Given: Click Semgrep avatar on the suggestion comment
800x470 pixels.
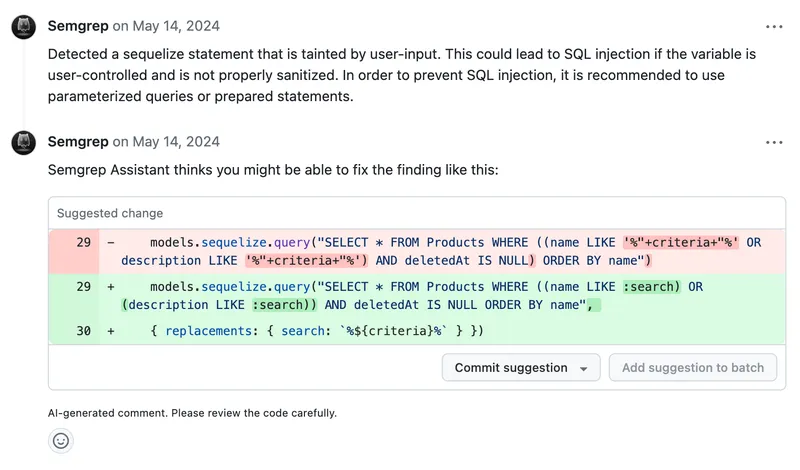Looking at the screenshot, I should point(24,143).
